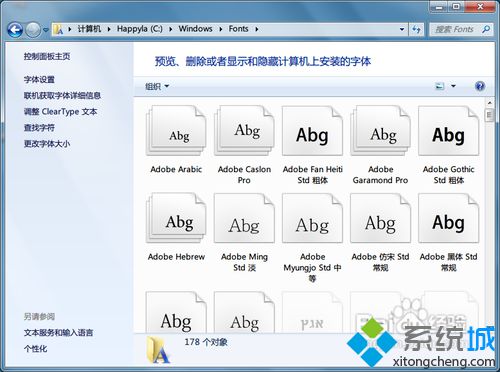Select the Adobe Gothic Std font icon
This screenshot has width=500, height=372.
[x=448, y=131]
